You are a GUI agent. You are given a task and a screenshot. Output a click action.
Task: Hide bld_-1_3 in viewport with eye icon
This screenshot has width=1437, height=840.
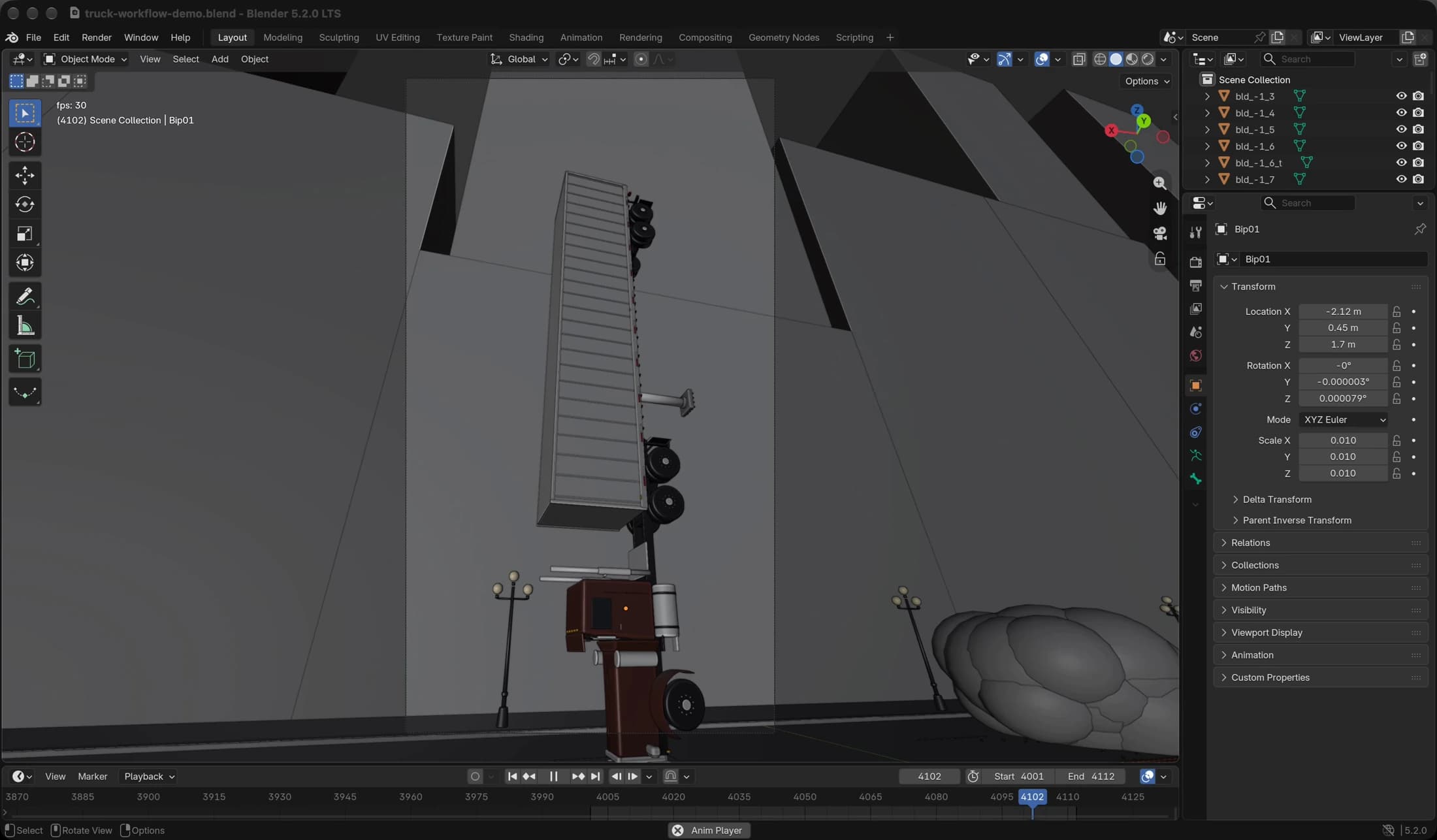(1401, 96)
